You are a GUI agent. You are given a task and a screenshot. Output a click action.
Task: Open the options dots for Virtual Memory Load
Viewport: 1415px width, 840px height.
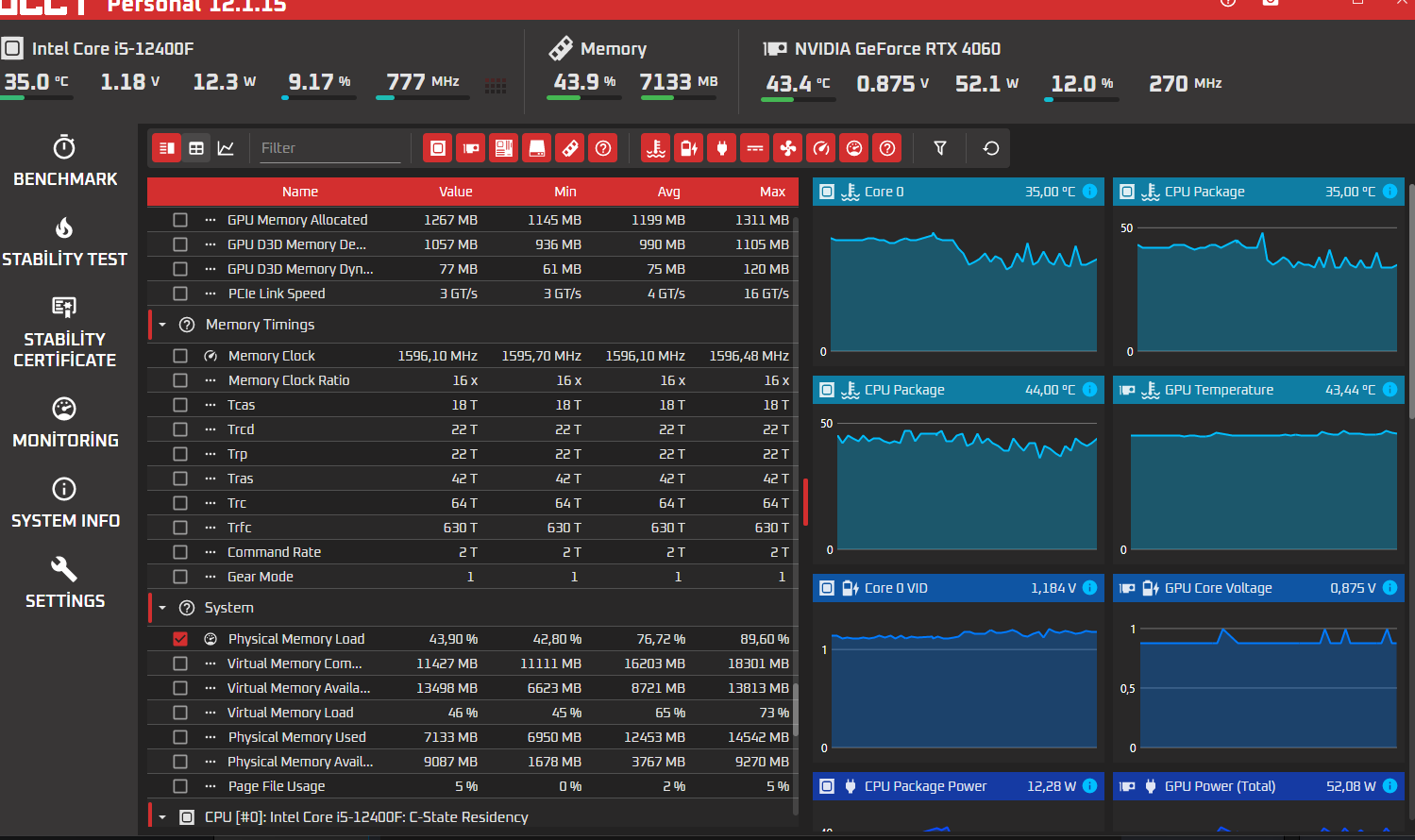(211, 713)
